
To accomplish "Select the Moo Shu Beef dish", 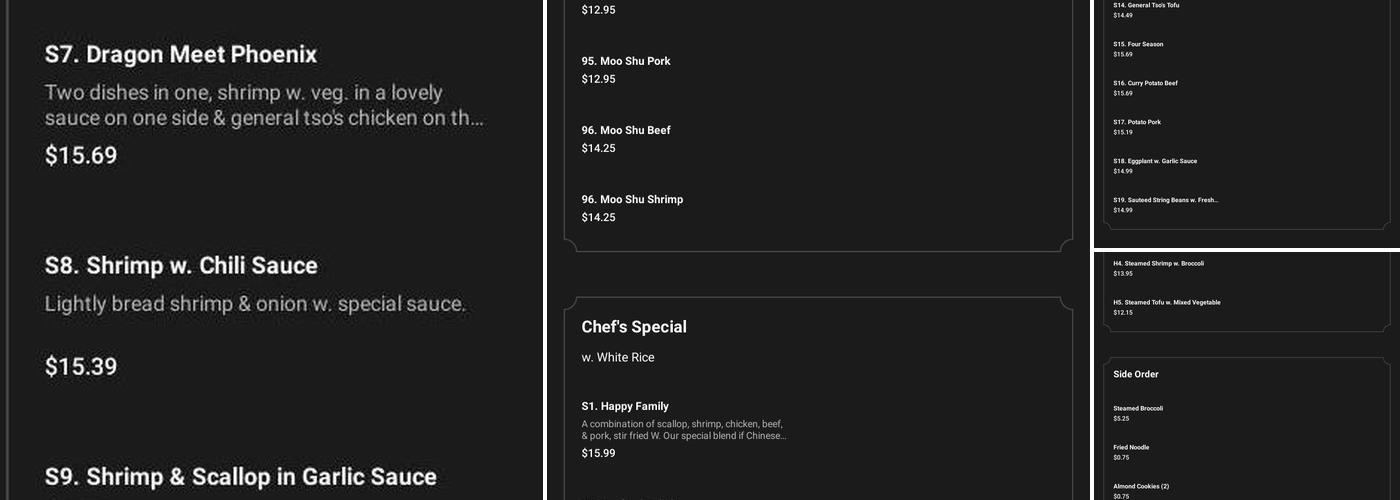I will tap(626, 130).
